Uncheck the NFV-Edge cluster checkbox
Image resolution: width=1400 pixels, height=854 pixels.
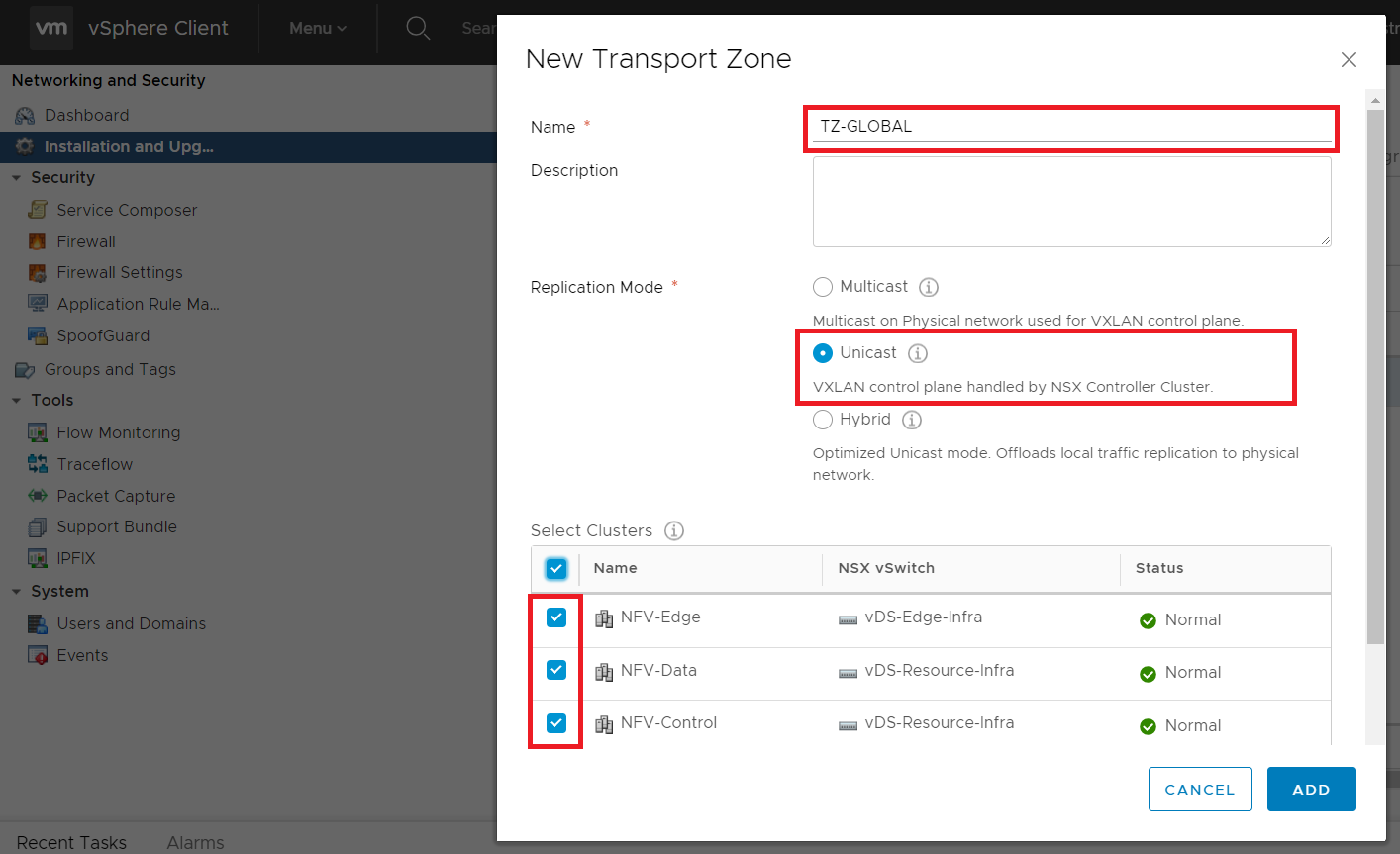coord(556,617)
